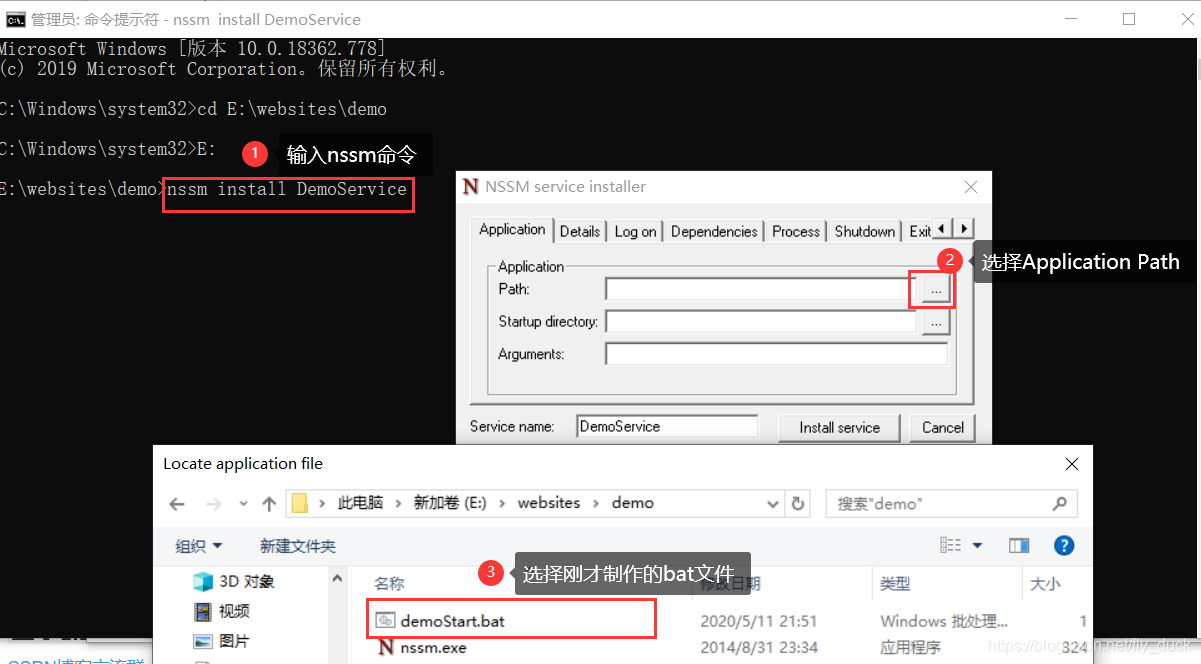Viewport: 1201px width, 664px height.
Task: Focus the Arguments input field
Action: [776, 354]
